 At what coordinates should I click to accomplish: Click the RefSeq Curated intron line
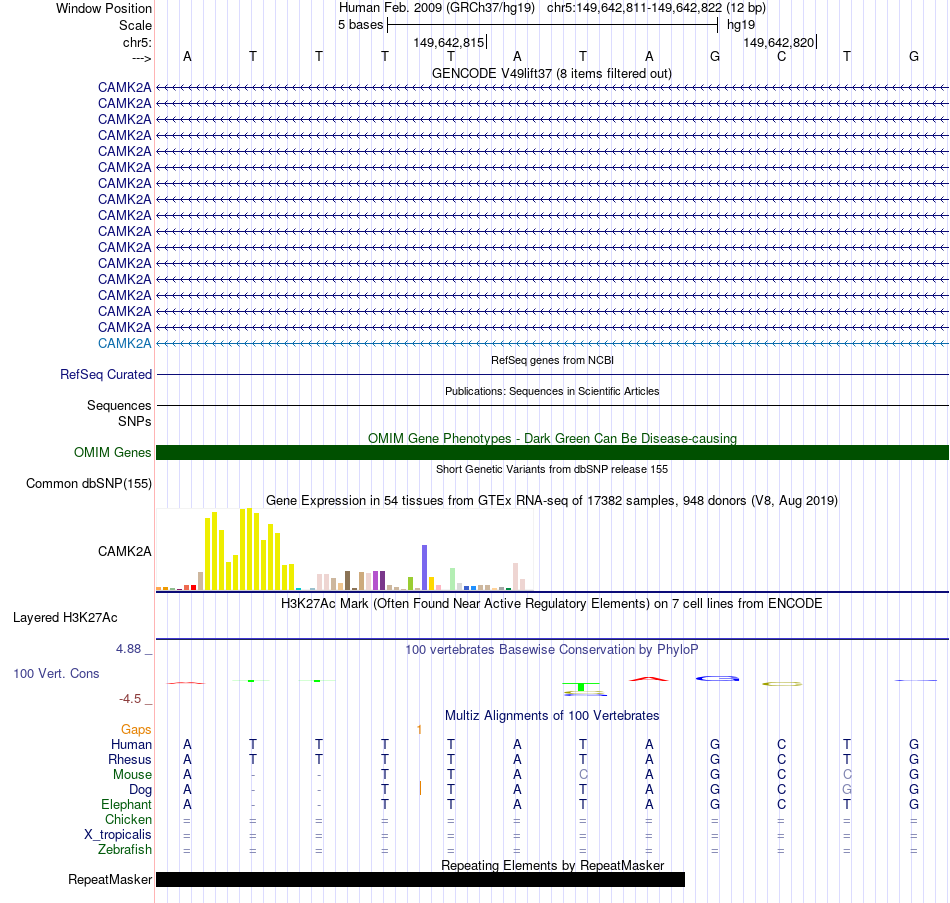click(553, 375)
